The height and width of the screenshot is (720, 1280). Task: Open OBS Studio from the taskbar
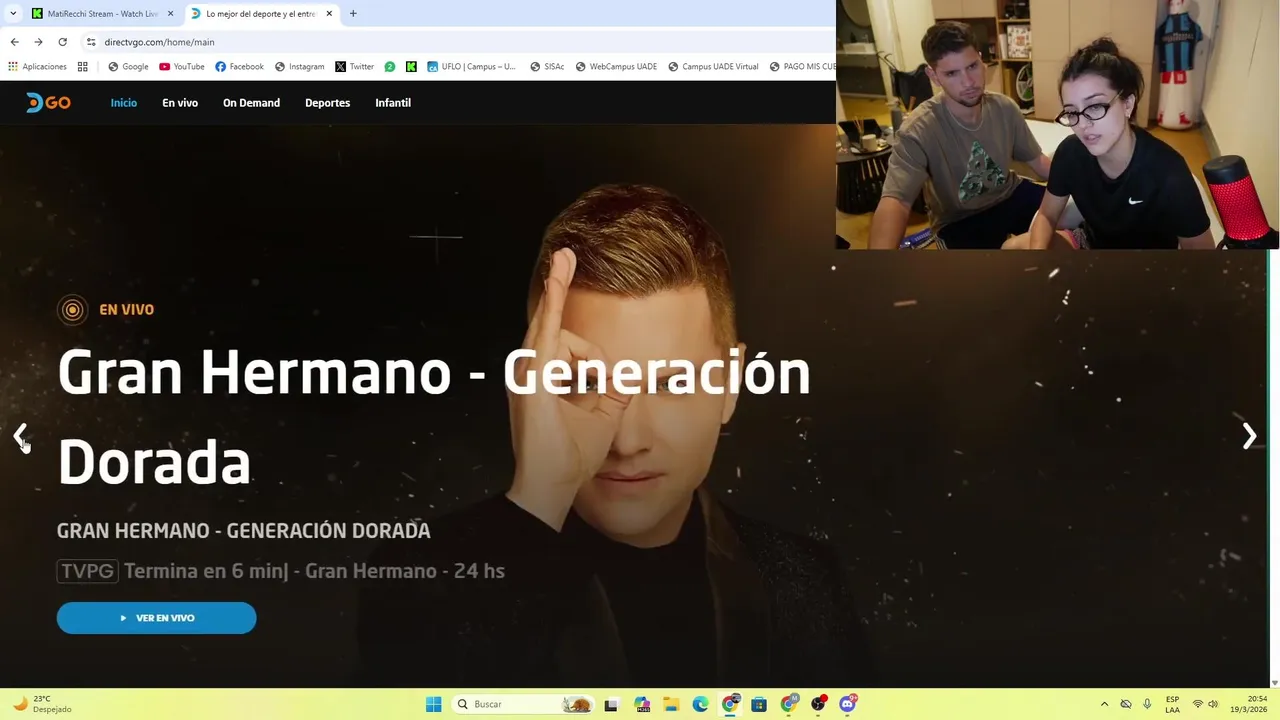[x=818, y=704]
